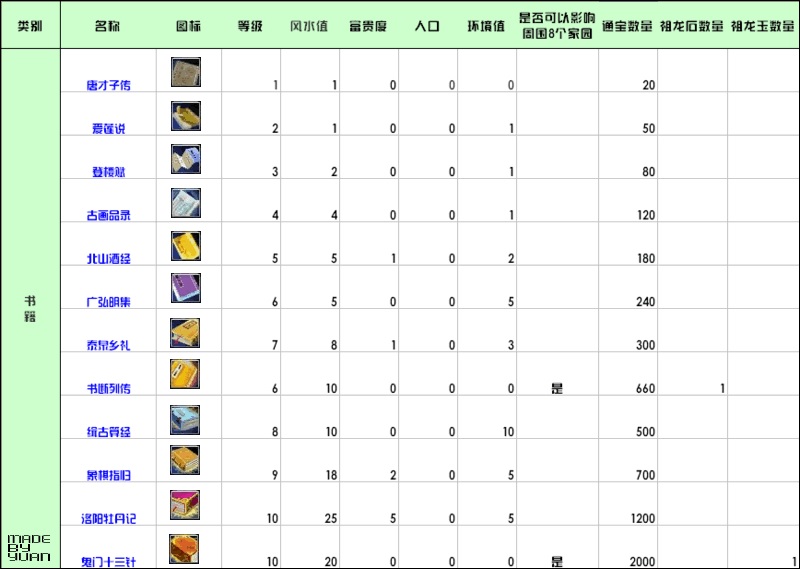Select the 类别 column header
The width and height of the screenshot is (800, 569).
click(30, 26)
